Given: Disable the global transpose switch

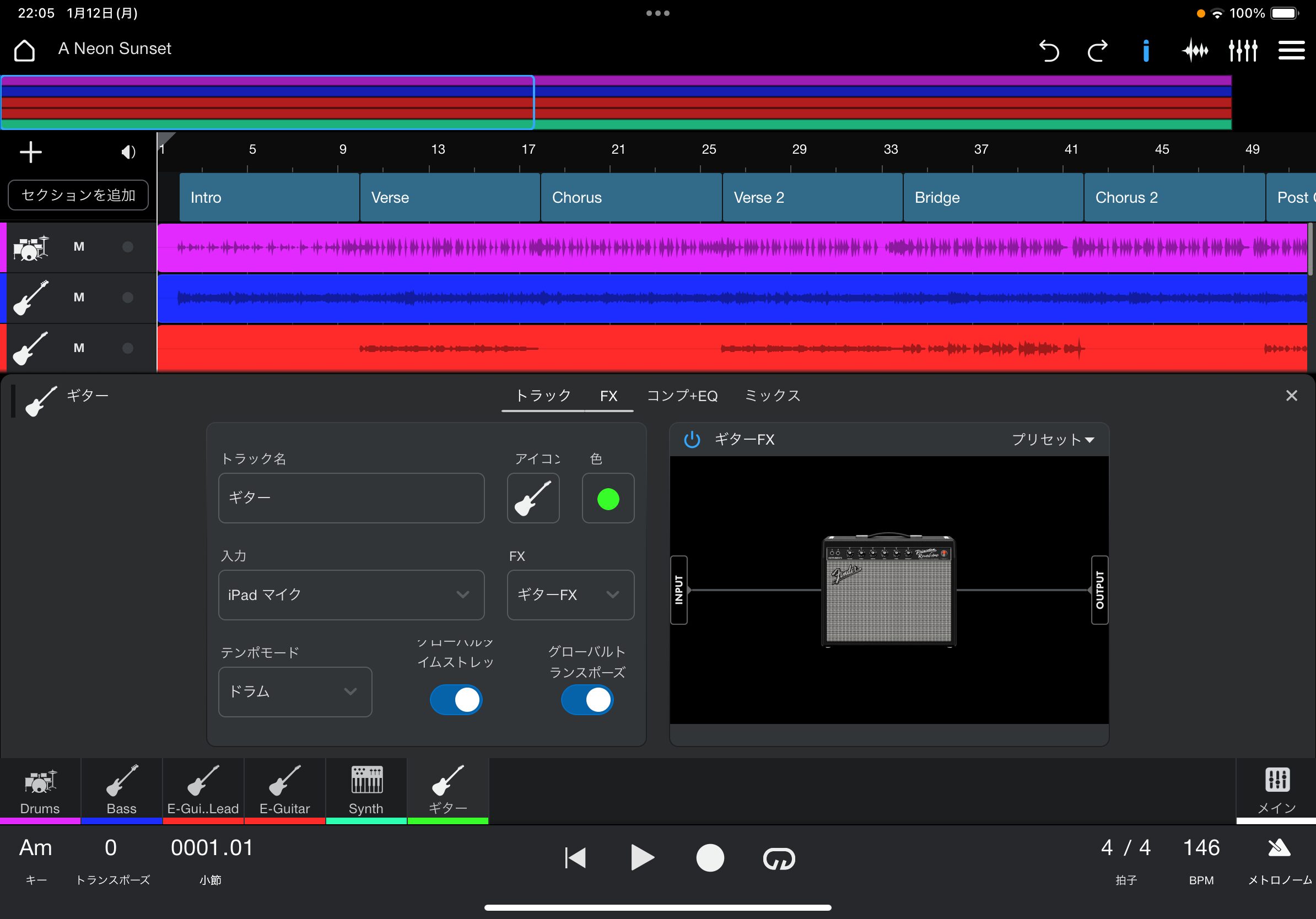Looking at the screenshot, I should (x=587, y=700).
